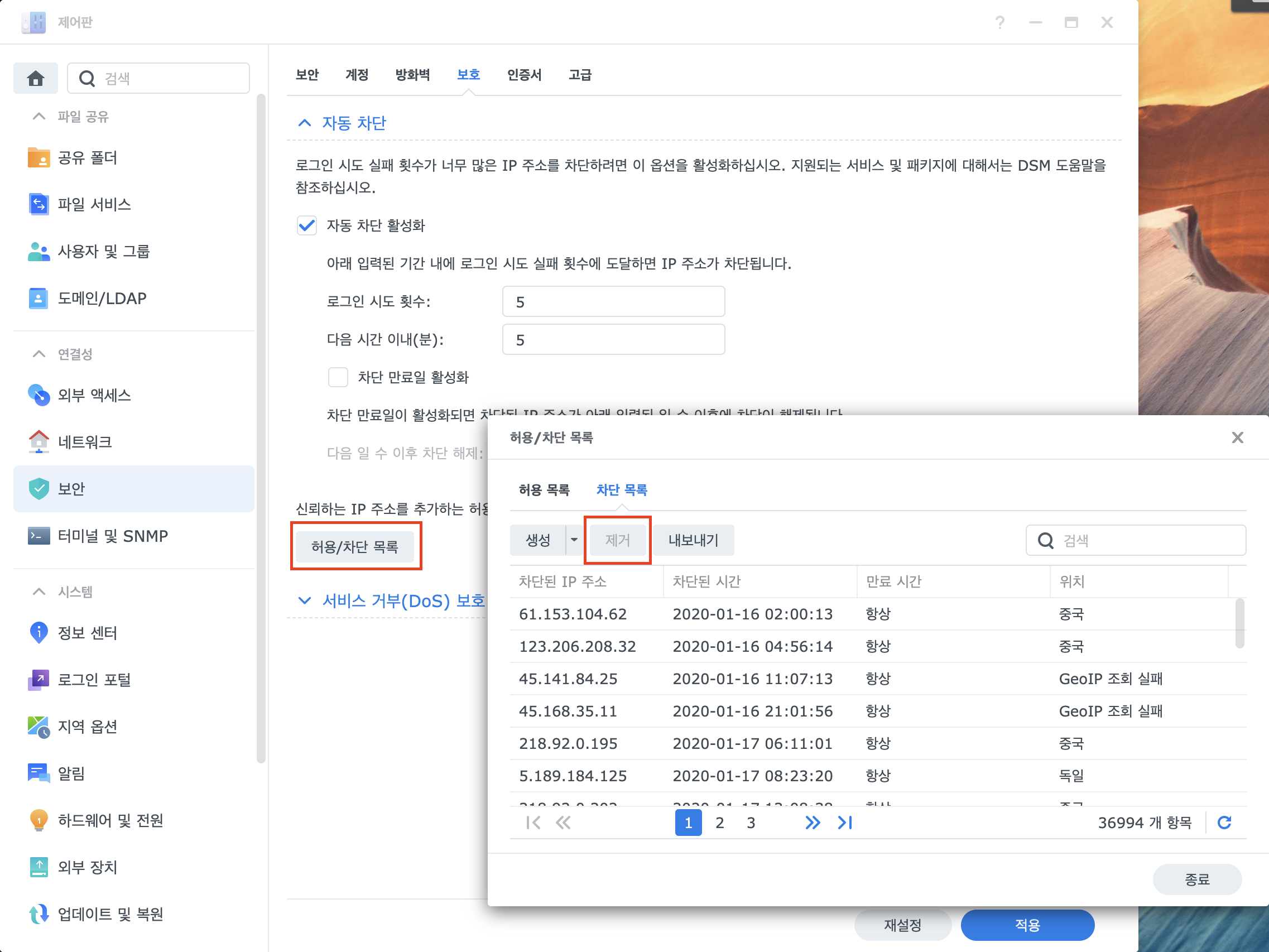The image size is (1269, 952).
Task: Click the 적용 button to apply changes
Action: (x=1027, y=925)
